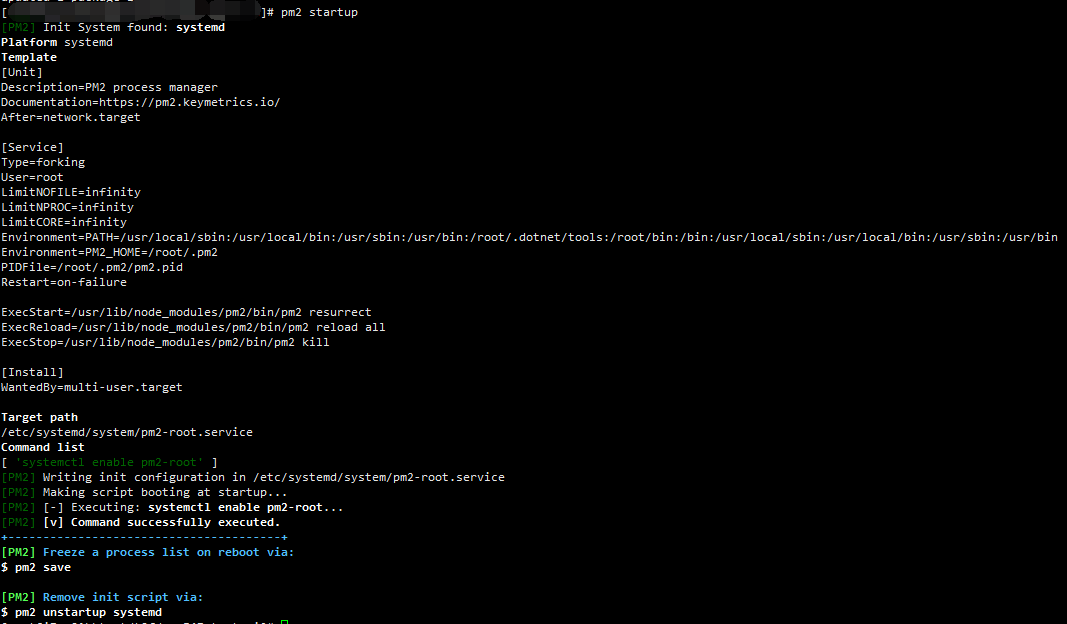Click the pm2-root.service path under Target path
Screen dimensions: 1067x624
[126, 432]
